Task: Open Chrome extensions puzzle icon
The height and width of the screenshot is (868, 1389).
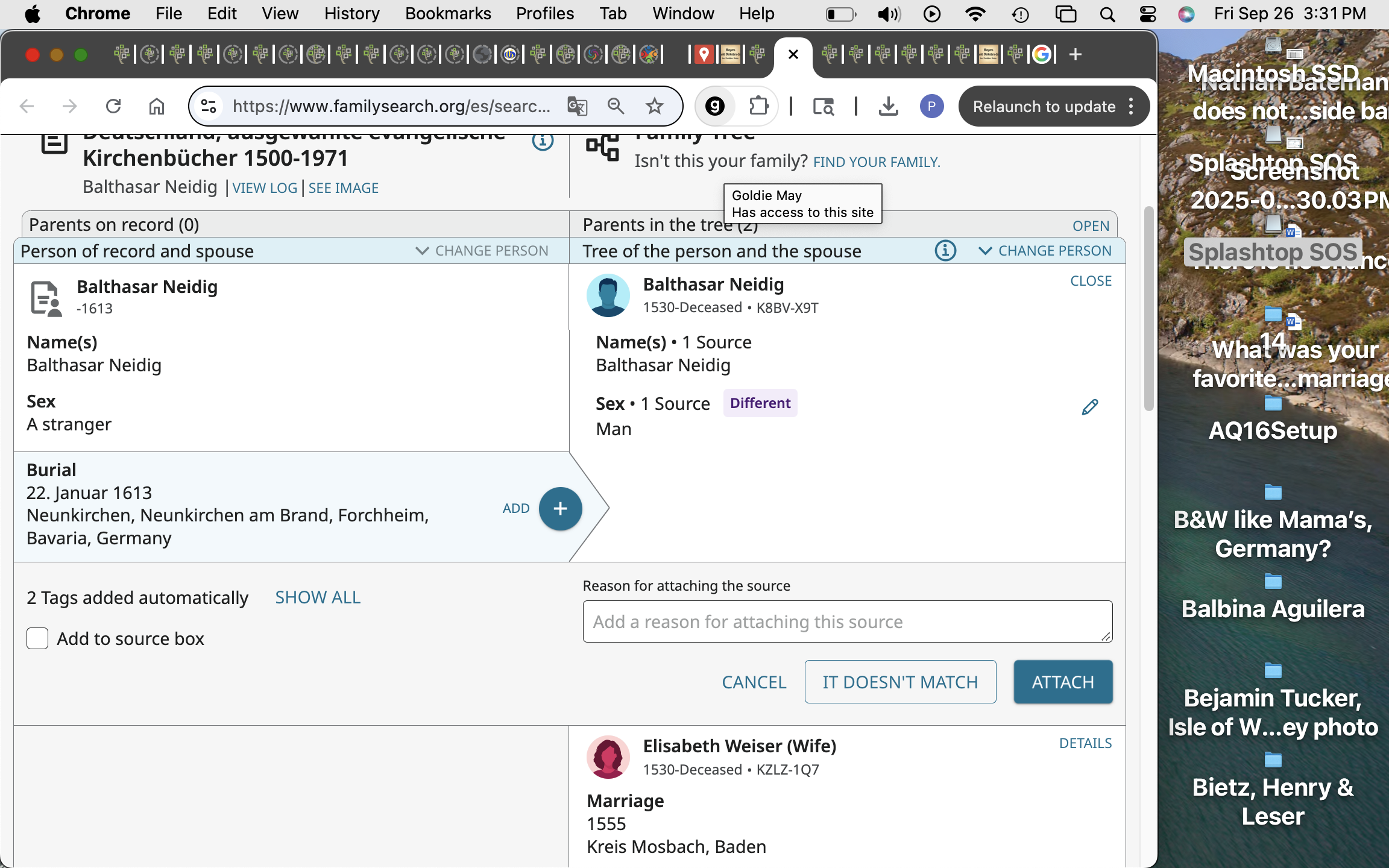Action: (x=758, y=107)
